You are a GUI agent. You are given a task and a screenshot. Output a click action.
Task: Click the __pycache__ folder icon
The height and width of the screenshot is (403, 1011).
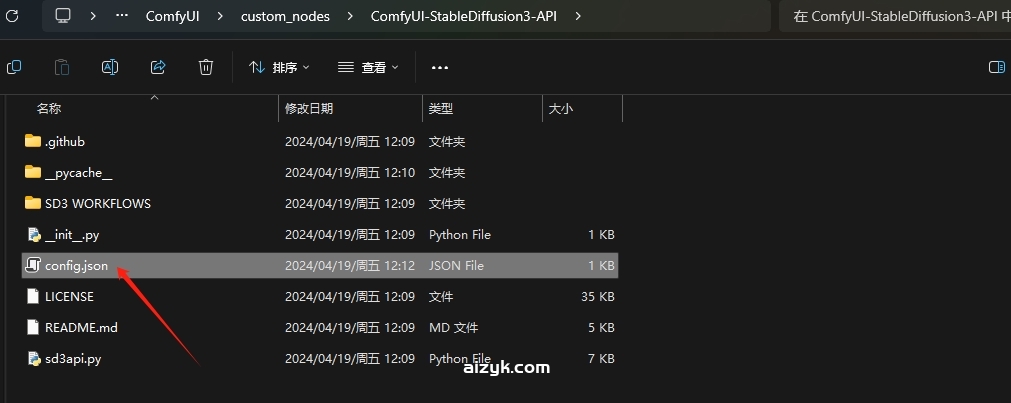[33, 172]
